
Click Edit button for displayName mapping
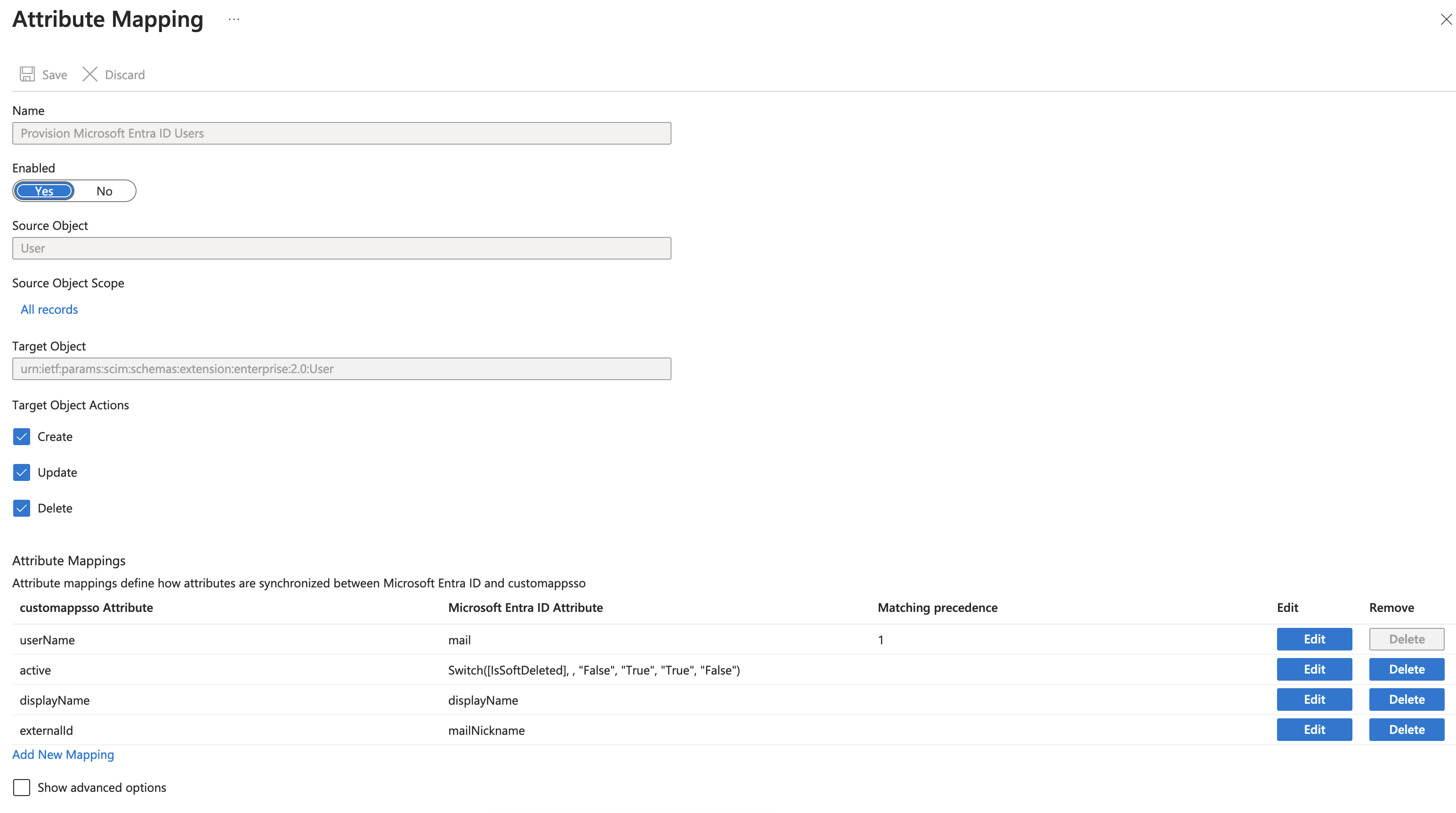(x=1314, y=699)
